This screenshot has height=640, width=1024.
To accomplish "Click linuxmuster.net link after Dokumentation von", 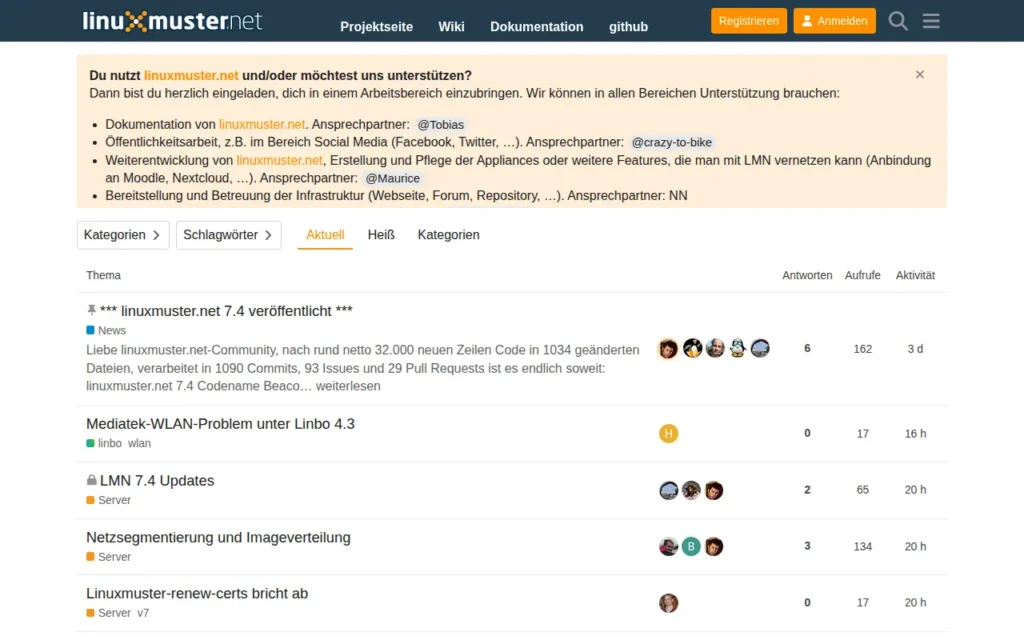I will (262, 124).
